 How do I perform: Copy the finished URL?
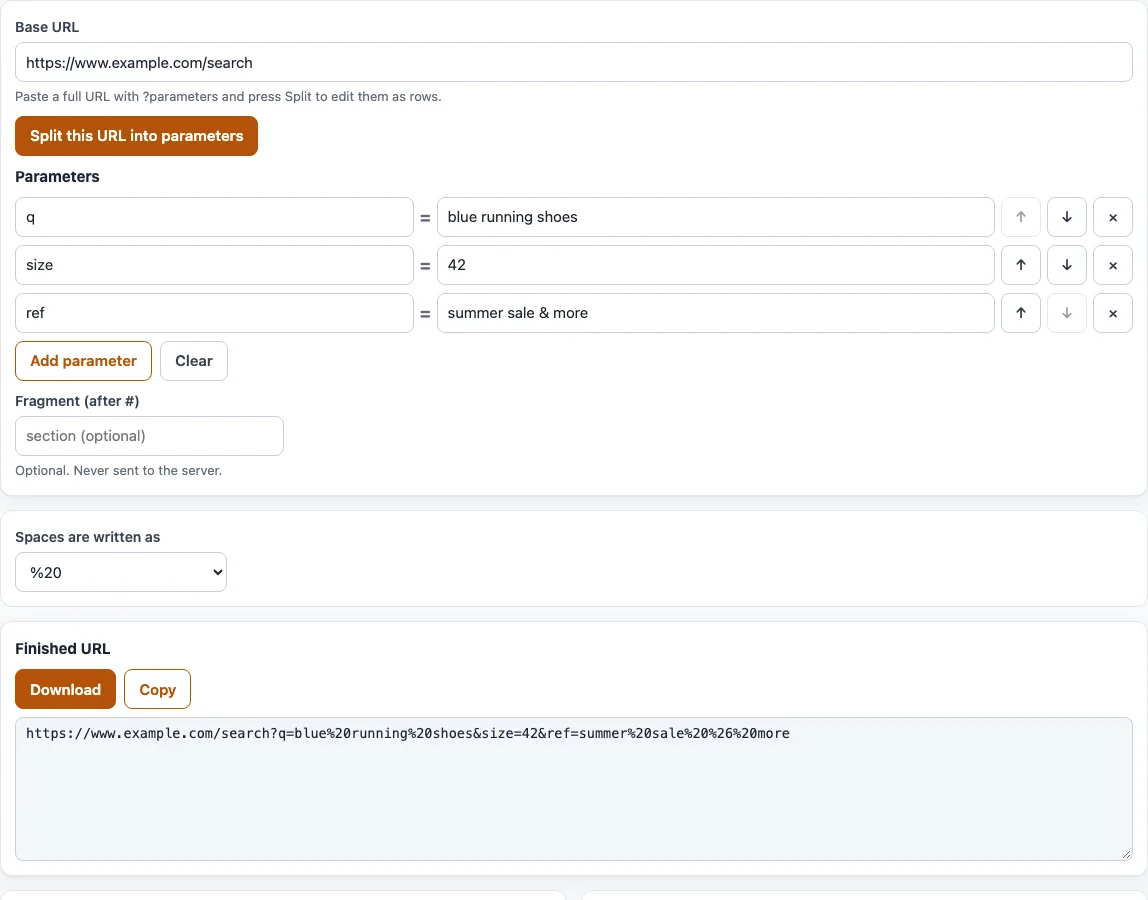click(x=157, y=689)
